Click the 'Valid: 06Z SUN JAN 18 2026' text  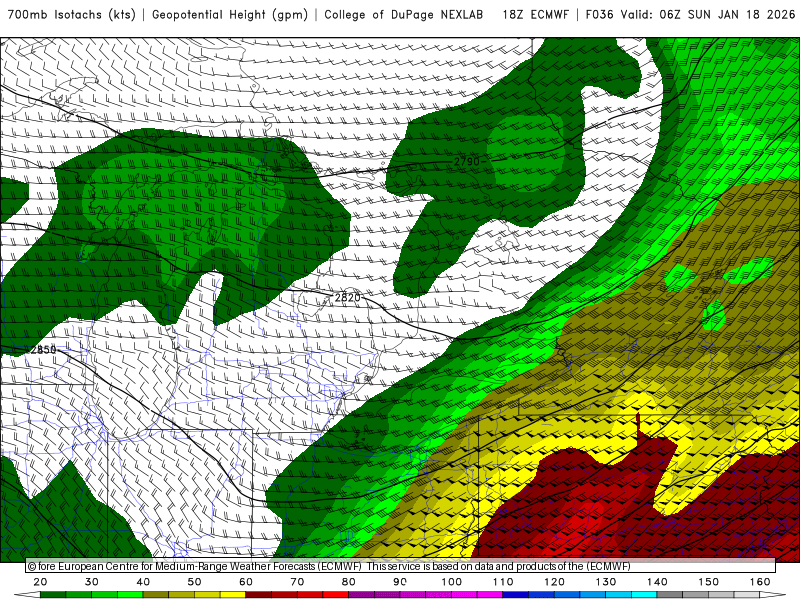click(x=708, y=15)
